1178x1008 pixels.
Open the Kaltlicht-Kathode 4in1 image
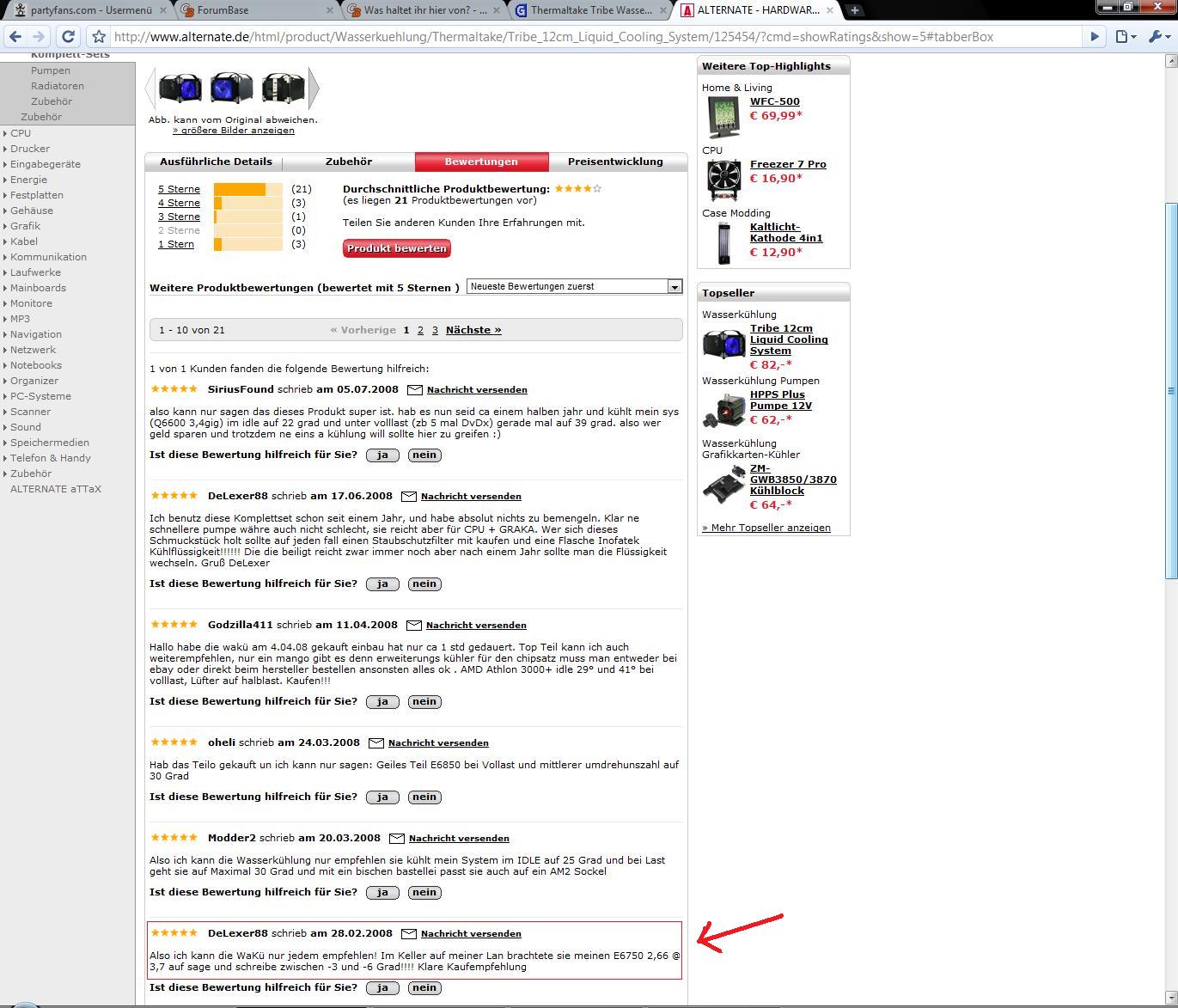click(723, 243)
